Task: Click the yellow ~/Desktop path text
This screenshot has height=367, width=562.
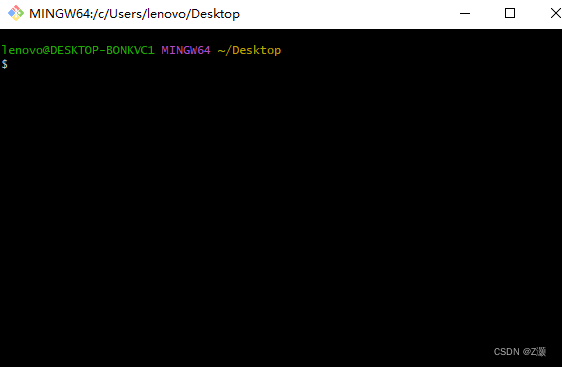Action: (x=249, y=50)
